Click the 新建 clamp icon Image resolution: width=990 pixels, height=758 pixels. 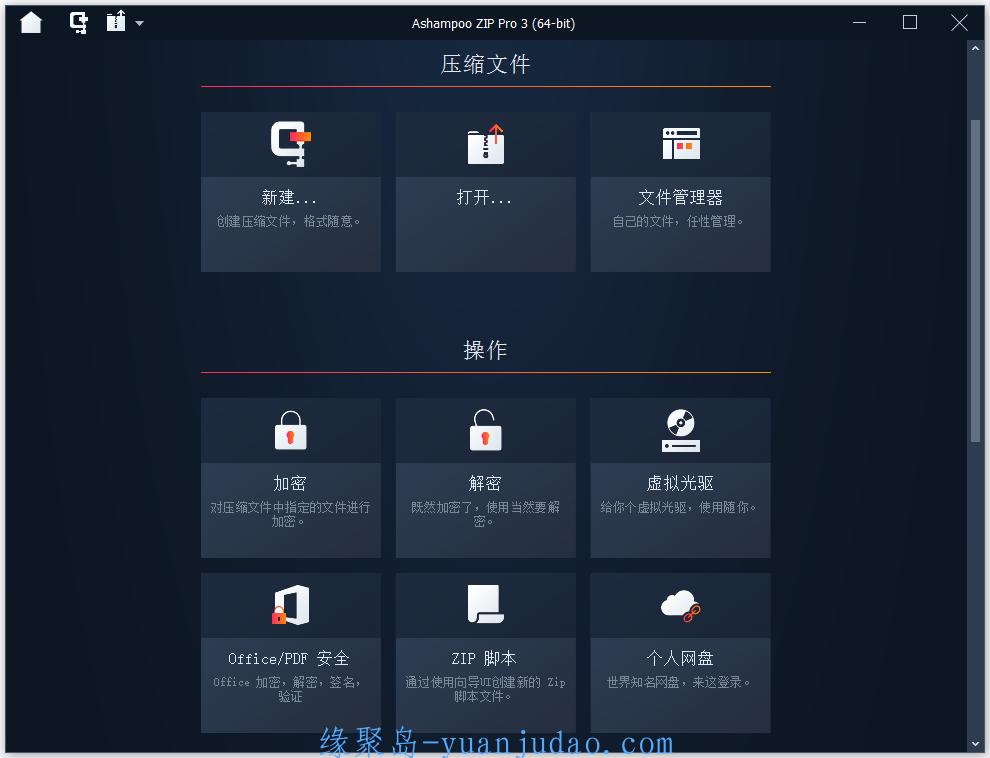coord(290,144)
